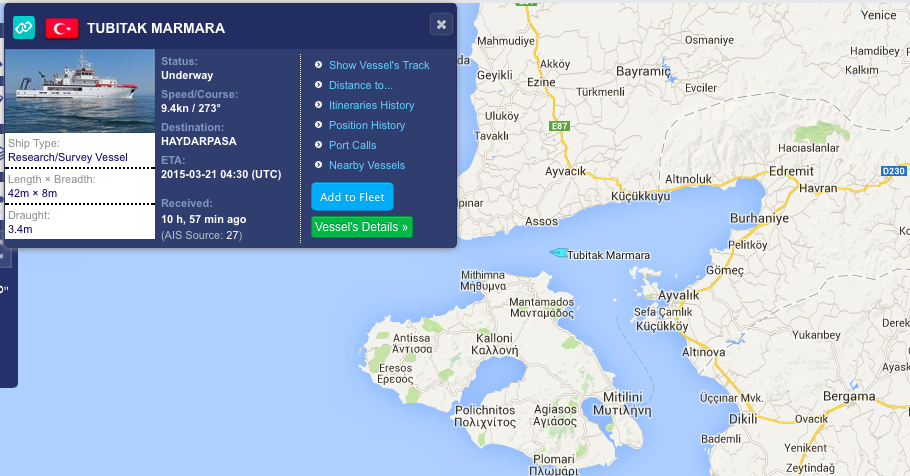The width and height of the screenshot is (910, 476).
Task: Click the teal link icon beside vessel name
Action: pos(24,28)
